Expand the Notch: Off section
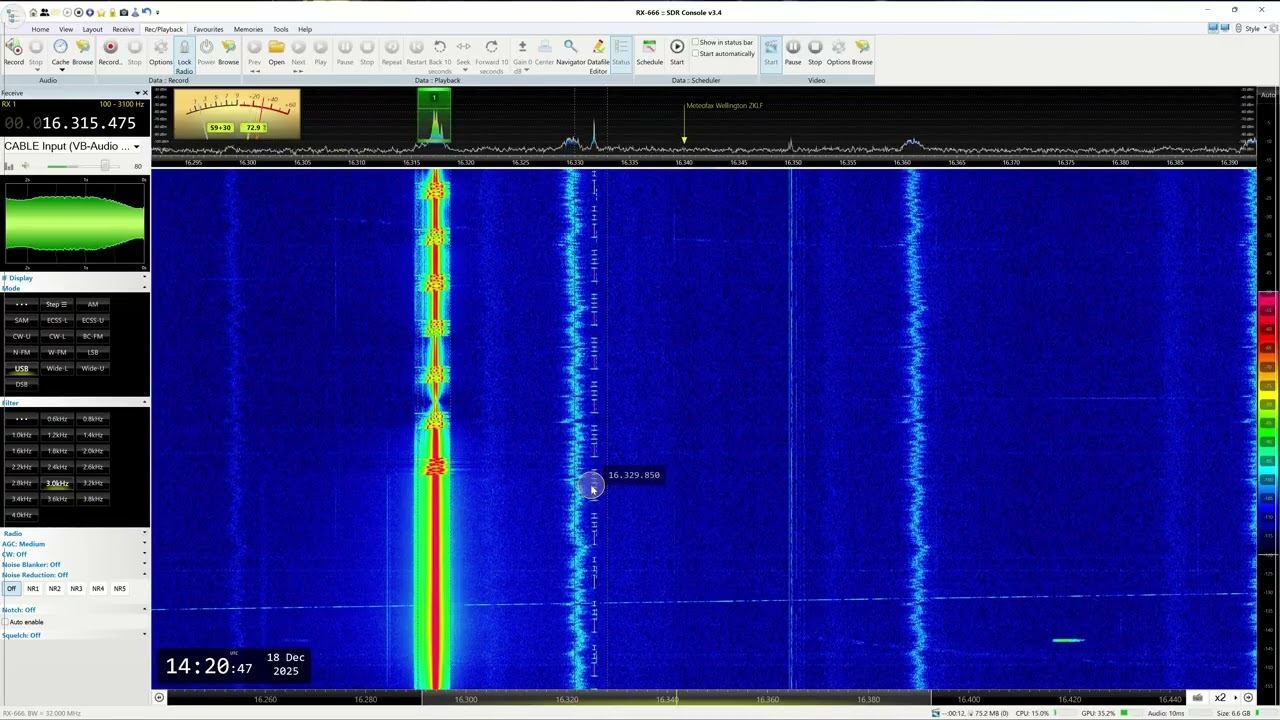The image size is (1280, 720). [144, 610]
